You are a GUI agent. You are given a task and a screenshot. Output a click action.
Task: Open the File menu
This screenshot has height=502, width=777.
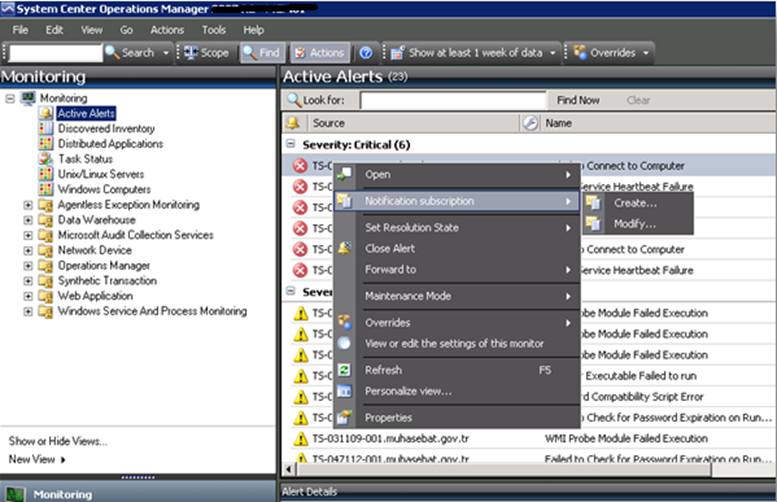point(20,30)
